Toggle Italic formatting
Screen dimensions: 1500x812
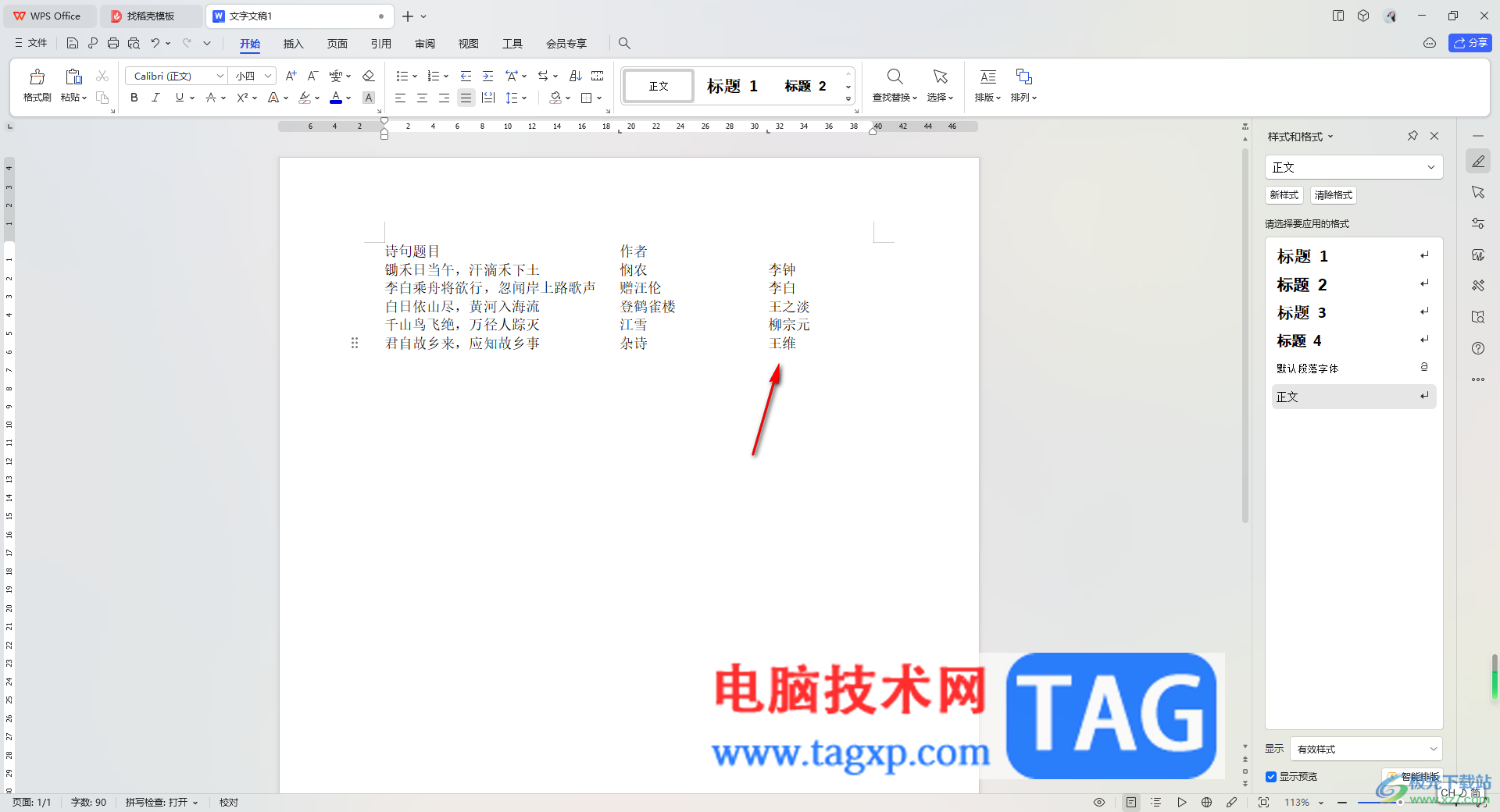click(x=156, y=98)
